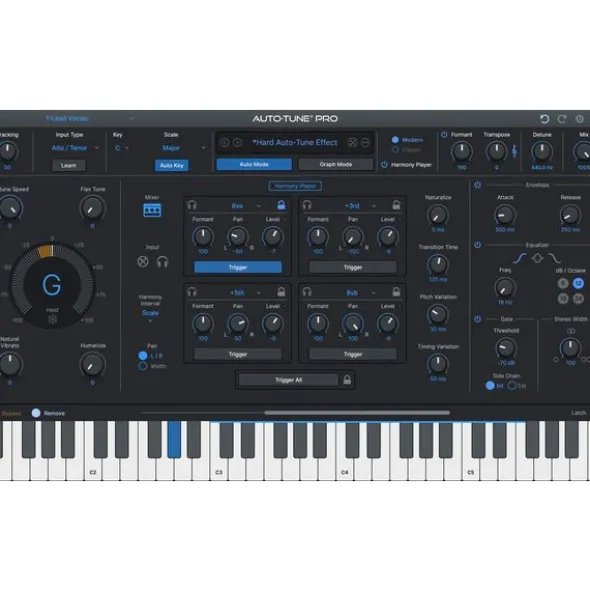Open the +3rd interval dropdown

(361, 206)
